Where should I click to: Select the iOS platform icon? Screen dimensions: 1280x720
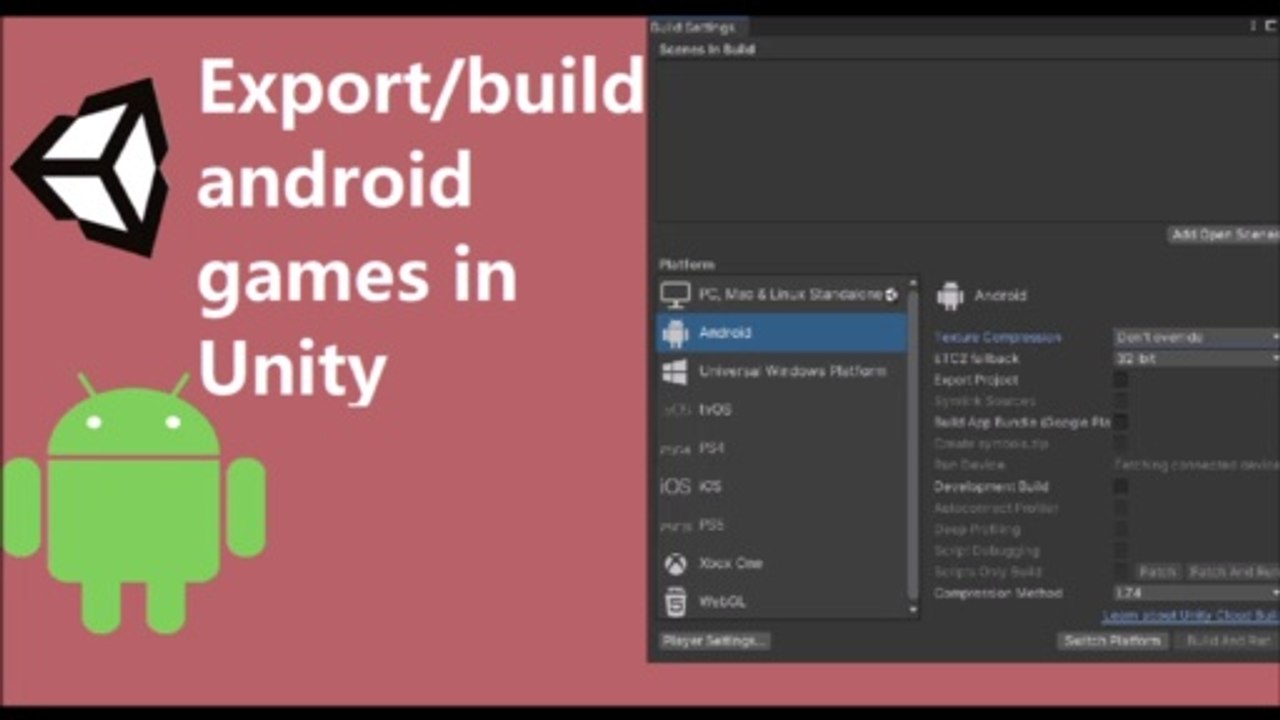[x=676, y=487]
